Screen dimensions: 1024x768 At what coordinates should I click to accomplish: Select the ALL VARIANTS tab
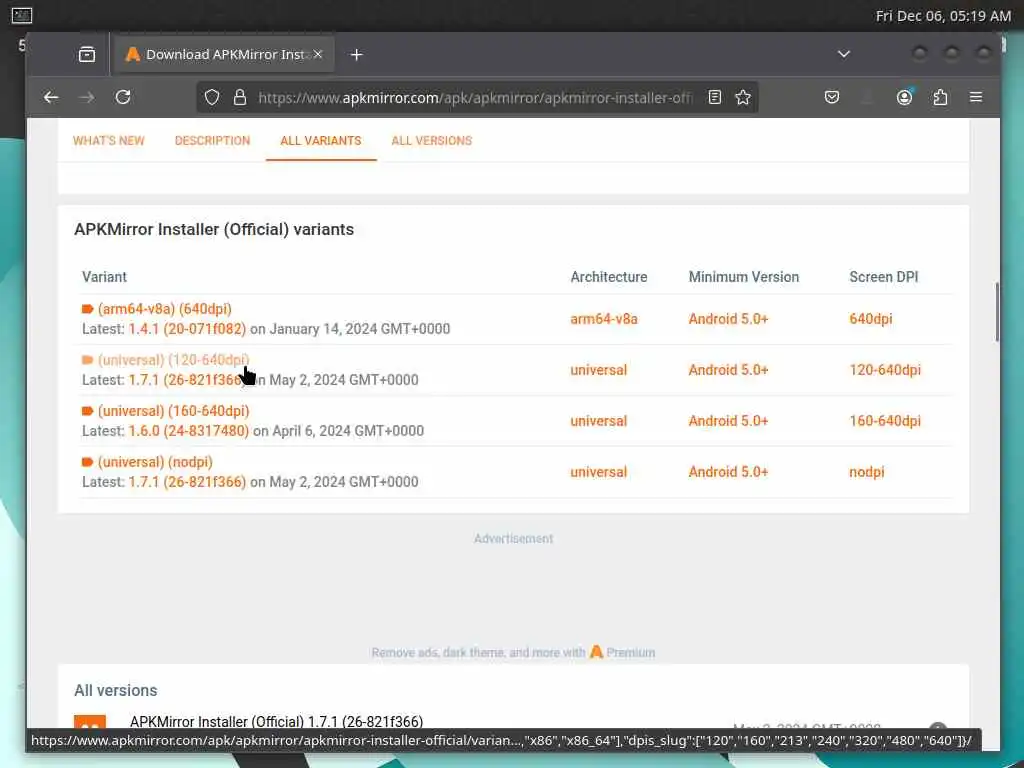[321, 140]
